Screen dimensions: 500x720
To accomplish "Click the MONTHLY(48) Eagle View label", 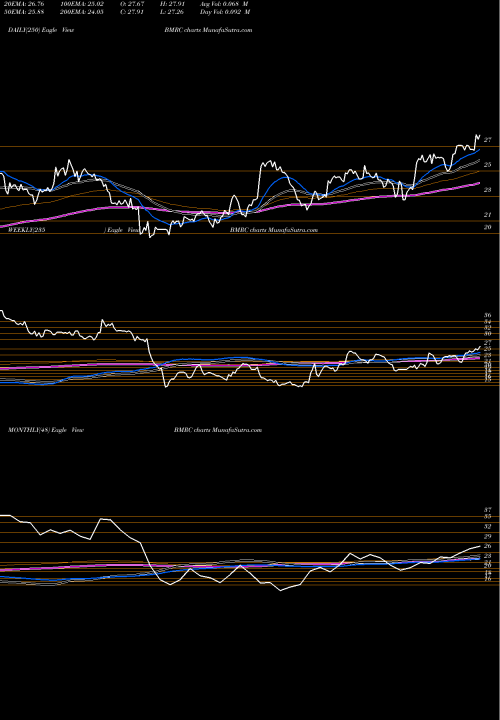I will click(45, 430).
